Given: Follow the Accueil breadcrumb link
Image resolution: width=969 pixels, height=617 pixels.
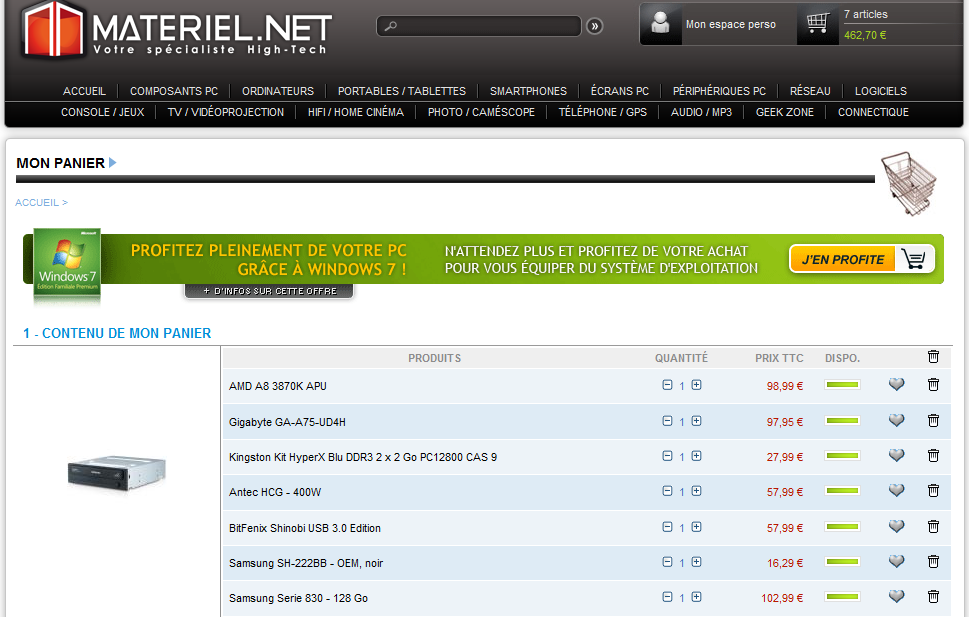Looking at the screenshot, I should pyautogui.click(x=37, y=203).
